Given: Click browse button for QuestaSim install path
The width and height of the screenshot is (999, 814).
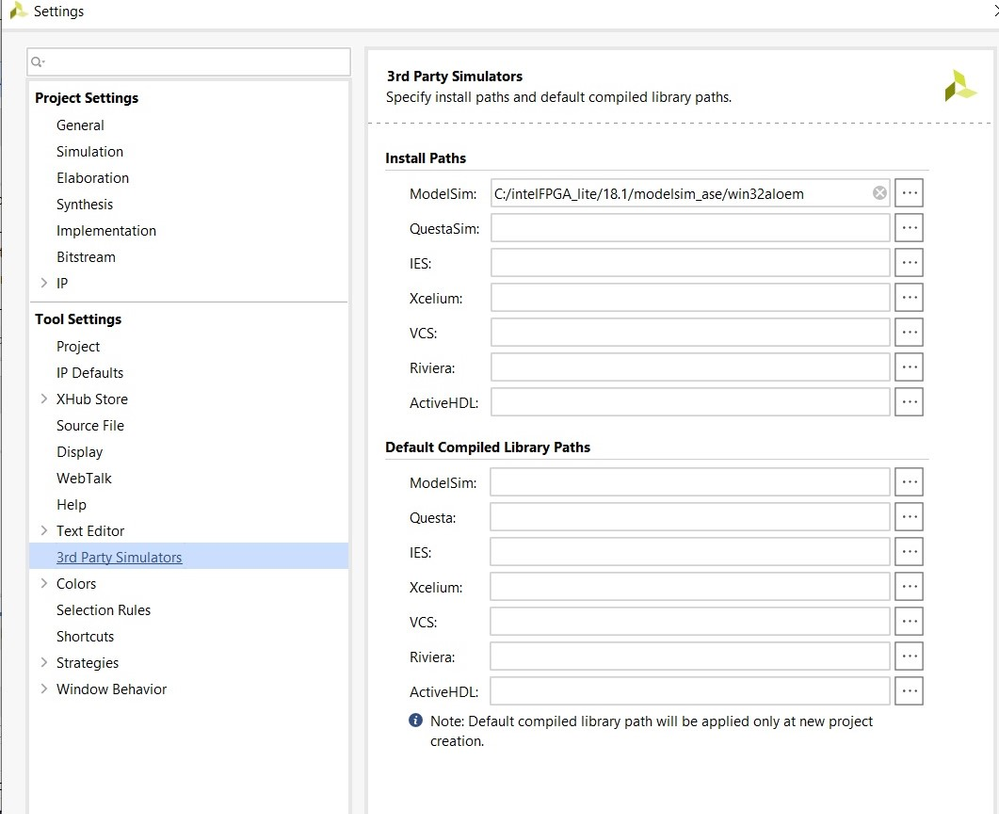Looking at the screenshot, I should click(909, 228).
